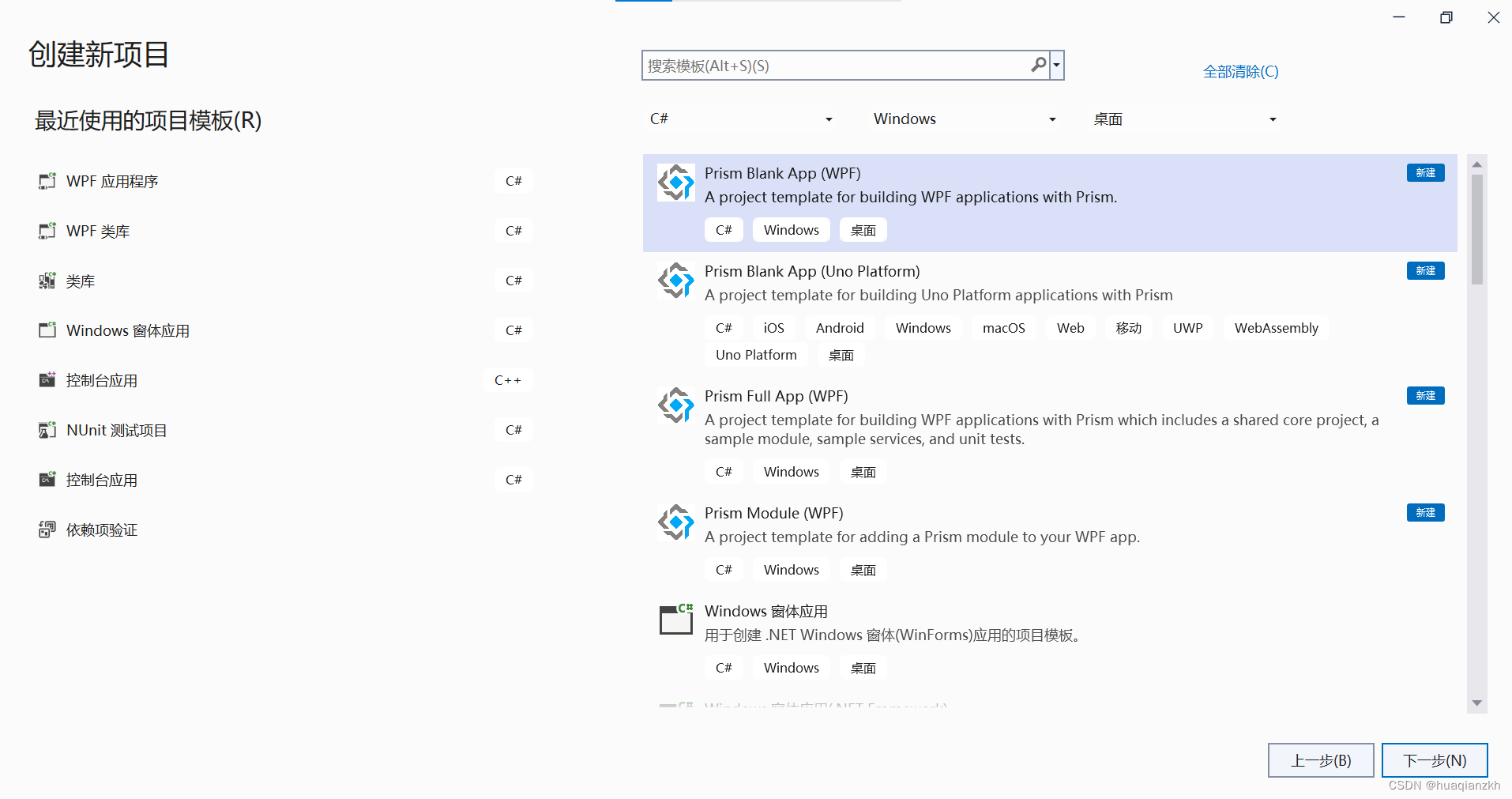Viewport: 1512px width, 799px height.
Task: Click the Prism Blank App (Uno Platform) logo
Action: [x=676, y=281]
